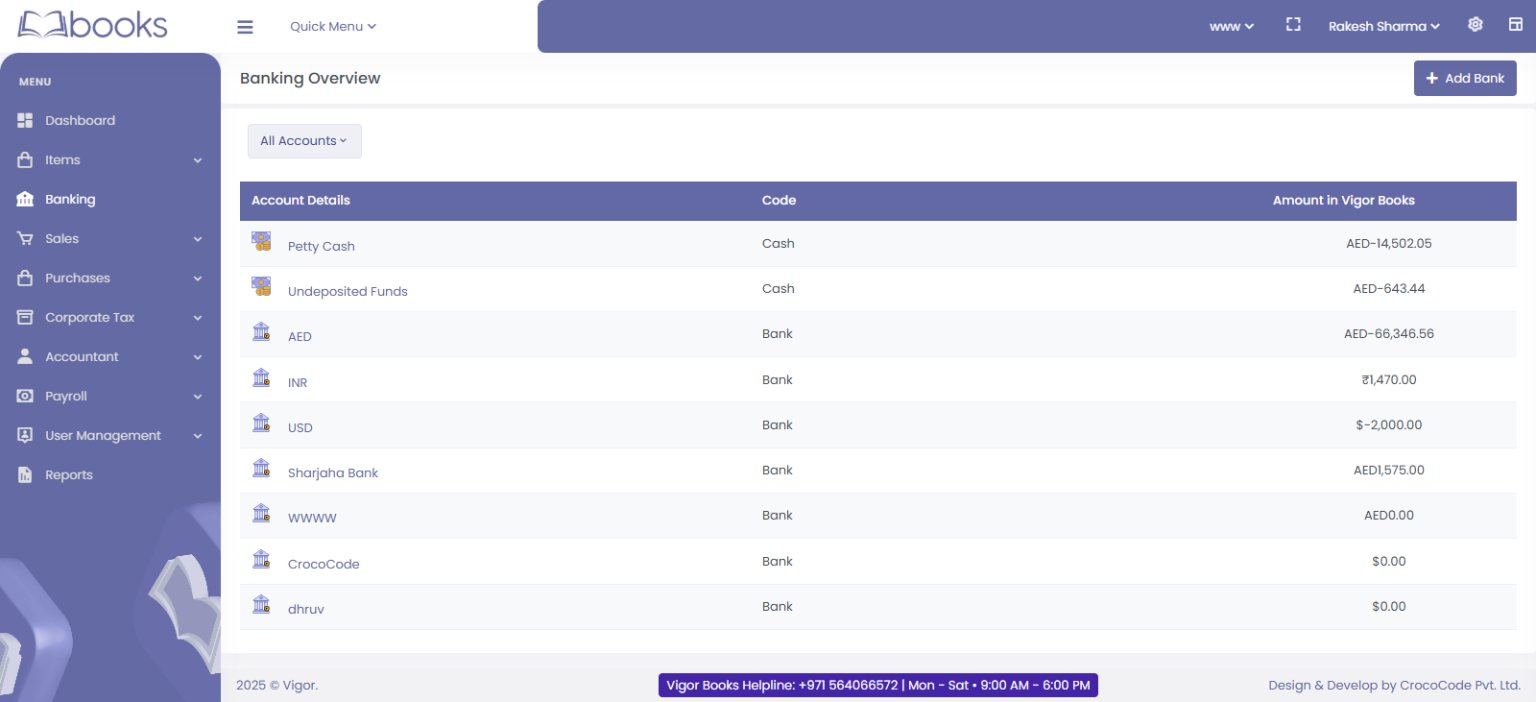Image resolution: width=1536 pixels, height=702 pixels.
Task: Click the Vigor books logo
Action: (x=92, y=24)
